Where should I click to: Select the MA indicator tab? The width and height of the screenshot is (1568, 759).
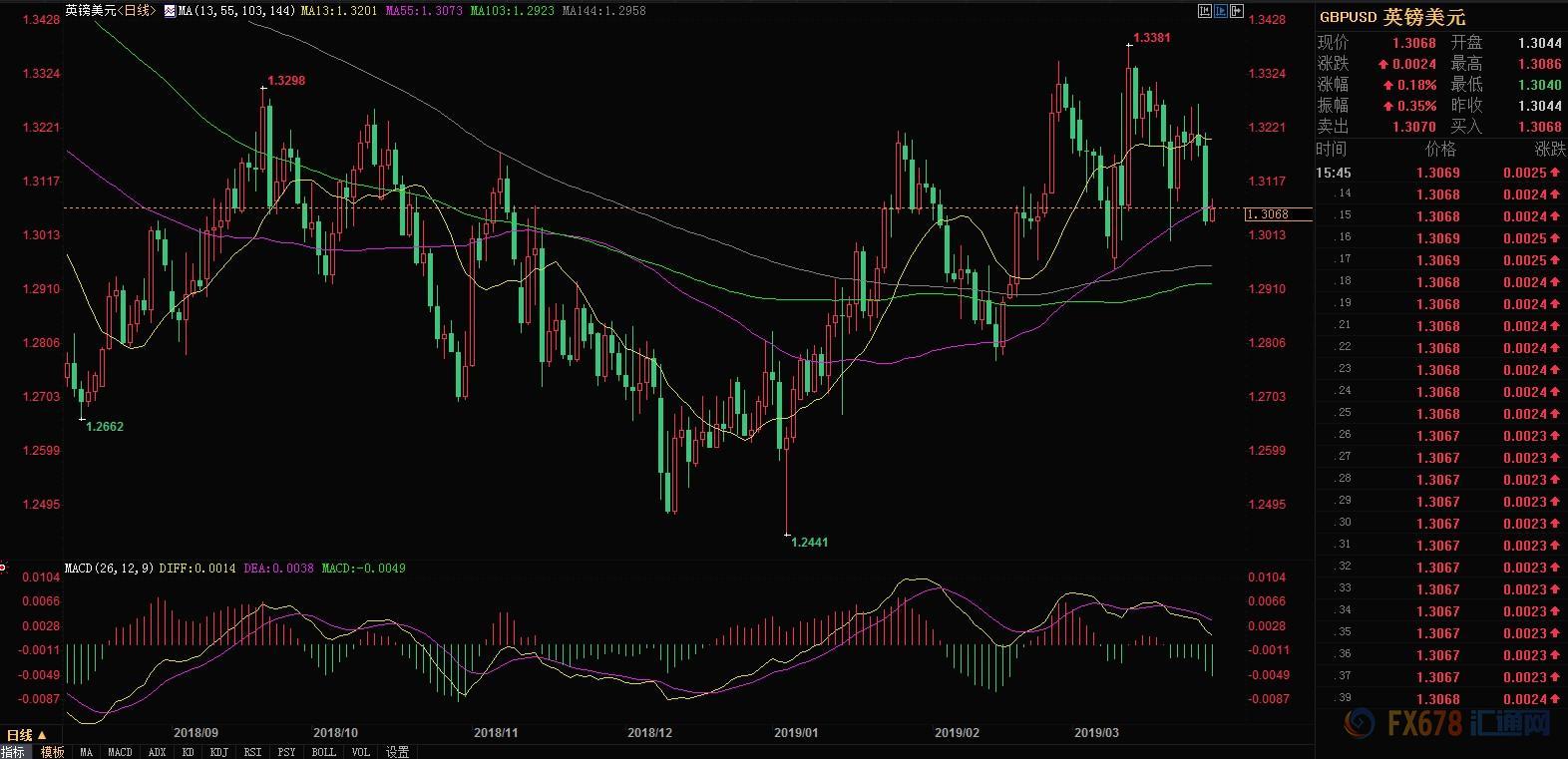pos(87,752)
